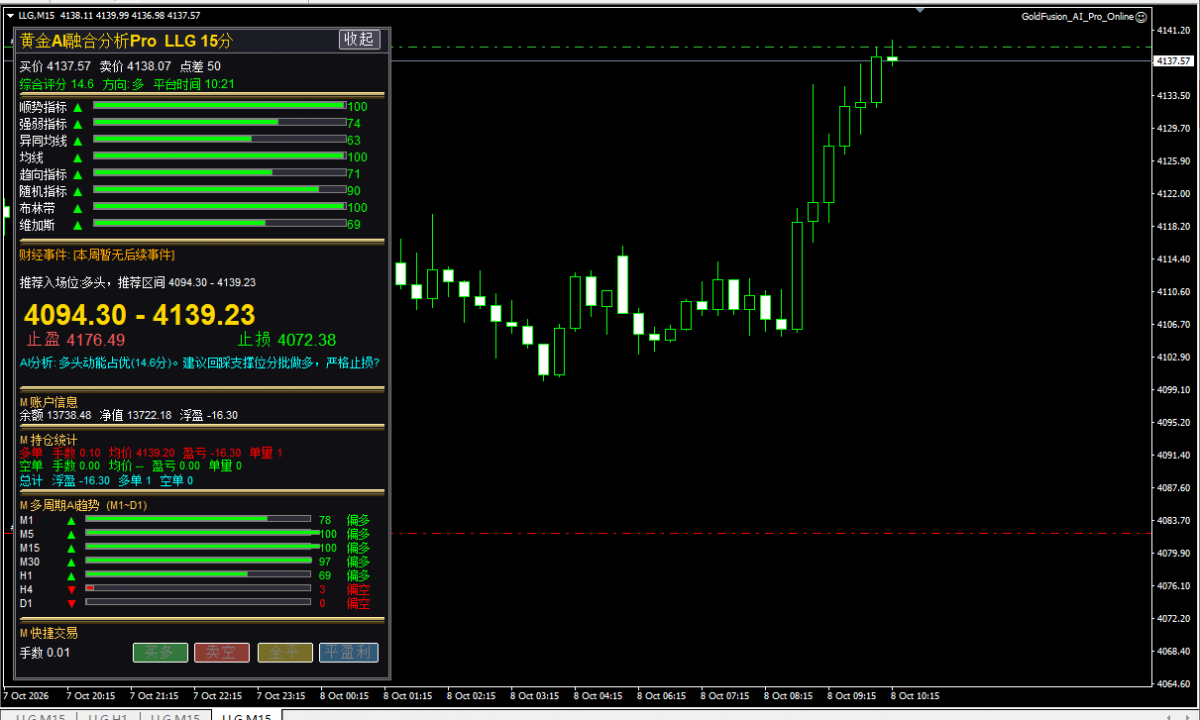Collapse the panel with the 收起 button
The width and height of the screenshot is (1200, 720).
(359, 39)
